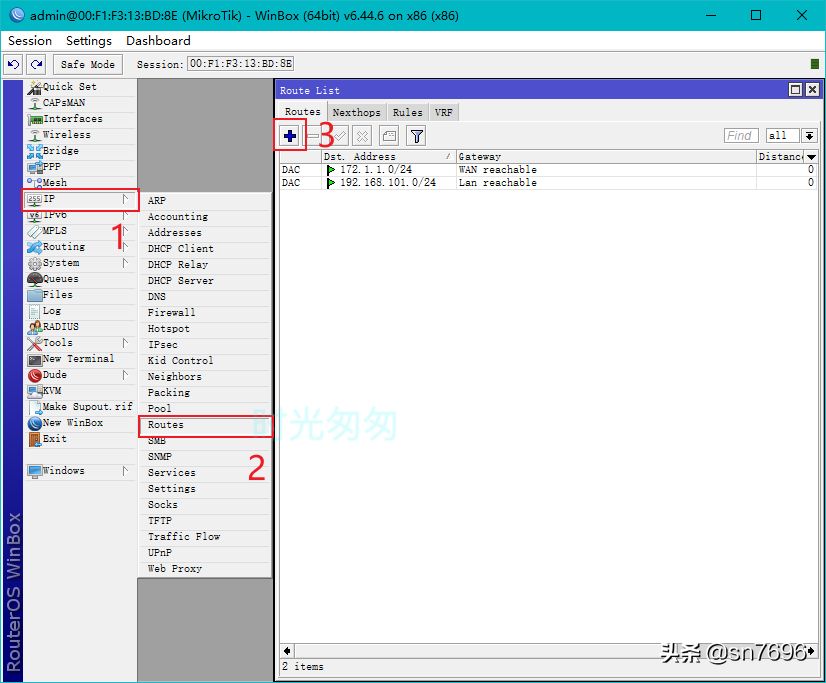Click the remove route minus icon

coord(313,136)
